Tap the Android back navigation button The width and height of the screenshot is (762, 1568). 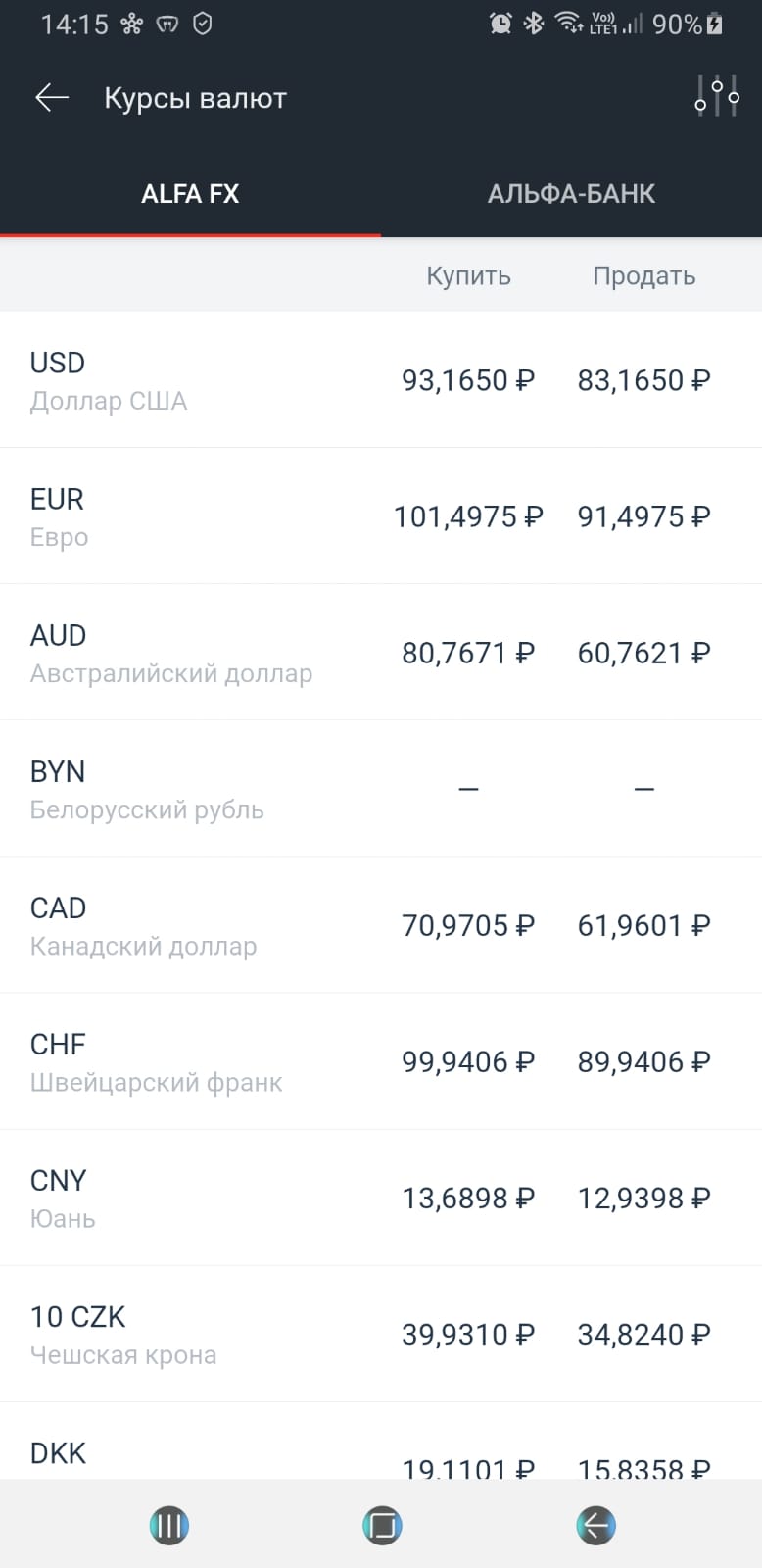click(x=595, y=1525)
